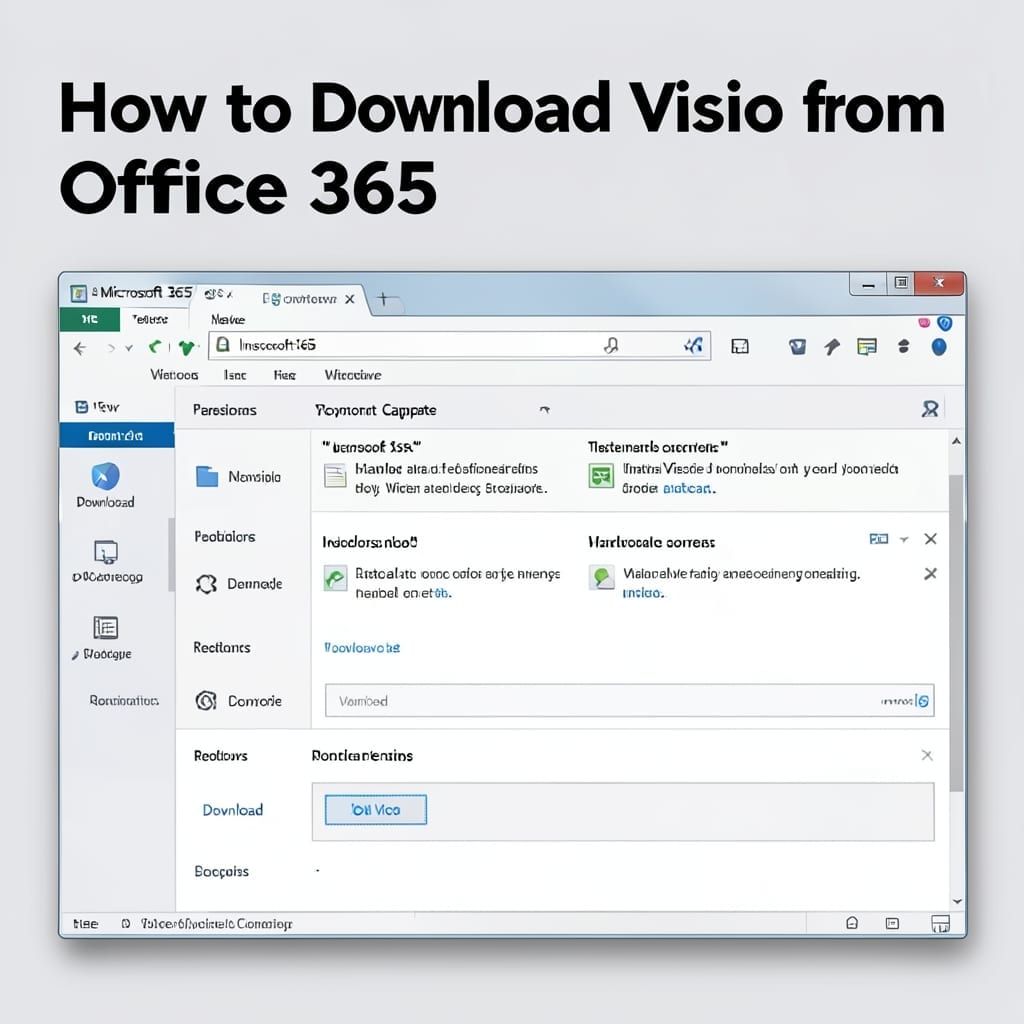Select the 'Dennade' settings item

click(x=239, y=584)
